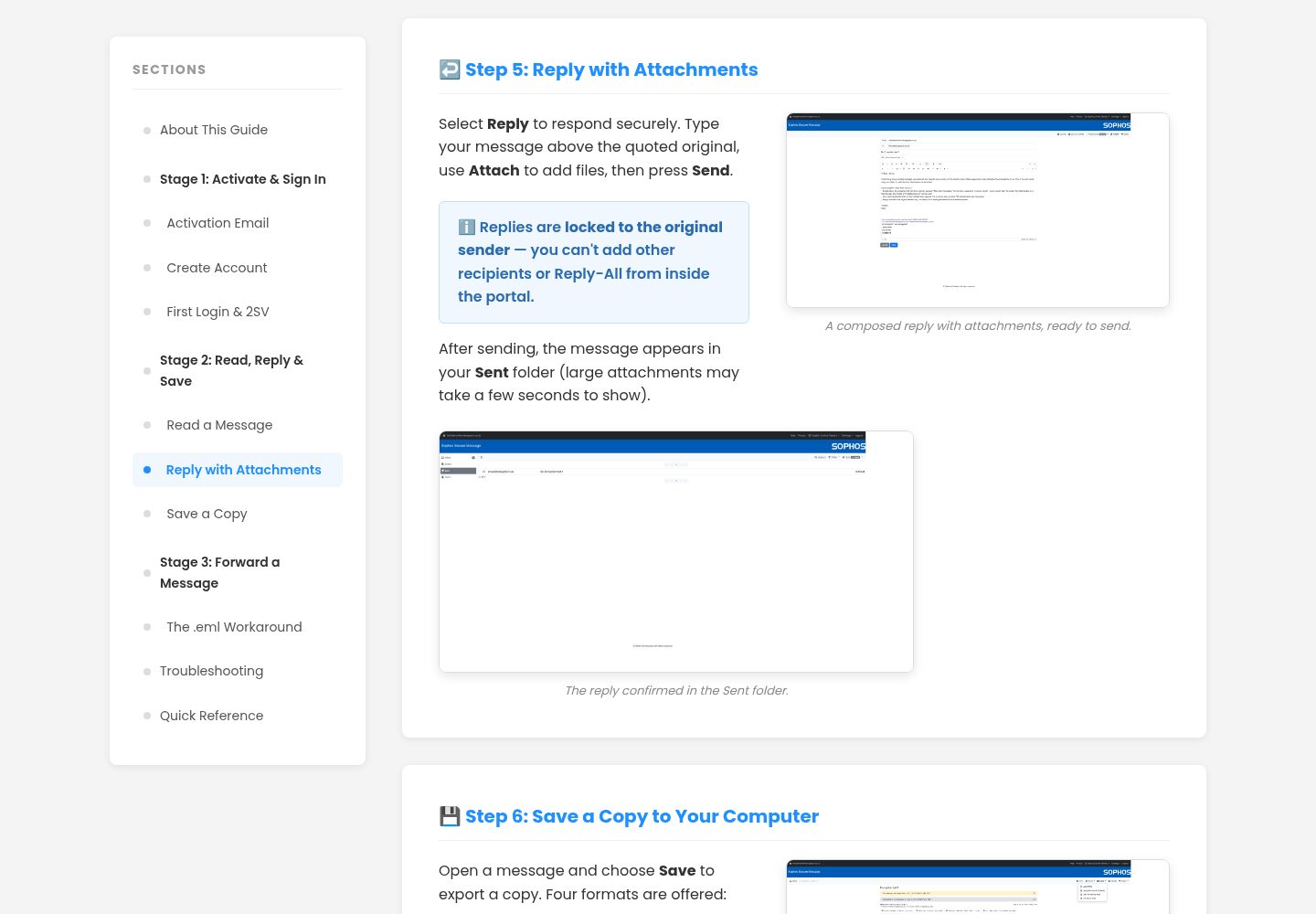Open the Step 6 save-format screenshot thumbnail
Screen dimensions: 1316x914
(978, 887)
